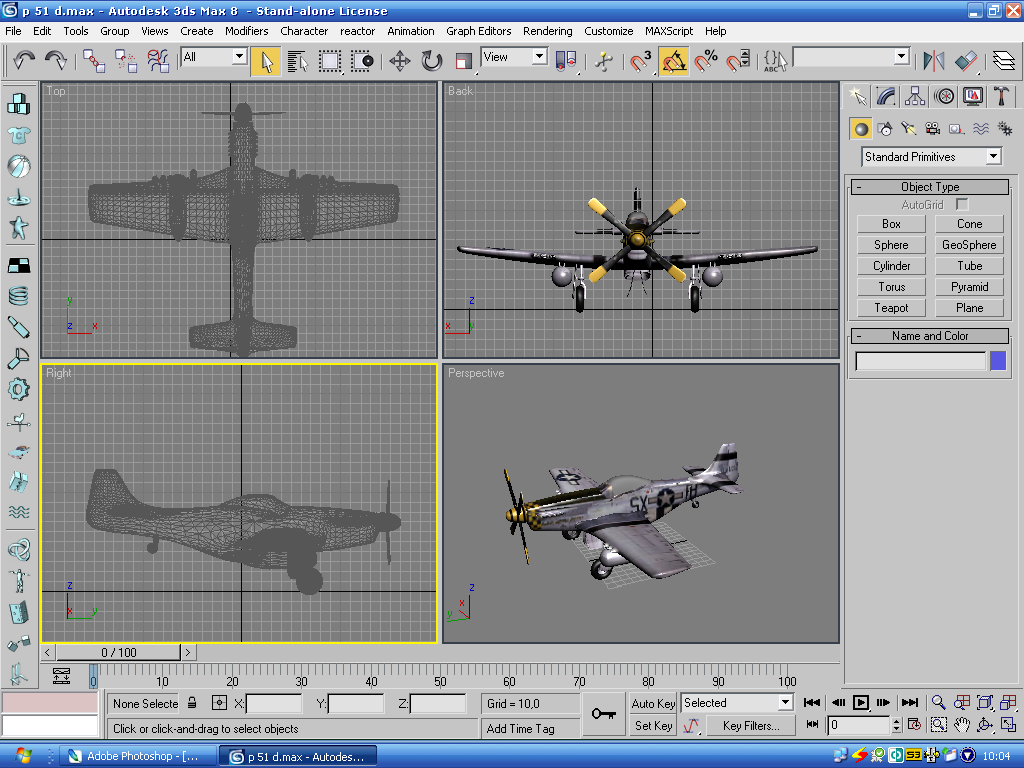The image size is (1024, 768).
Task: Open the Mirror tool
Action: tap(933, 61)
